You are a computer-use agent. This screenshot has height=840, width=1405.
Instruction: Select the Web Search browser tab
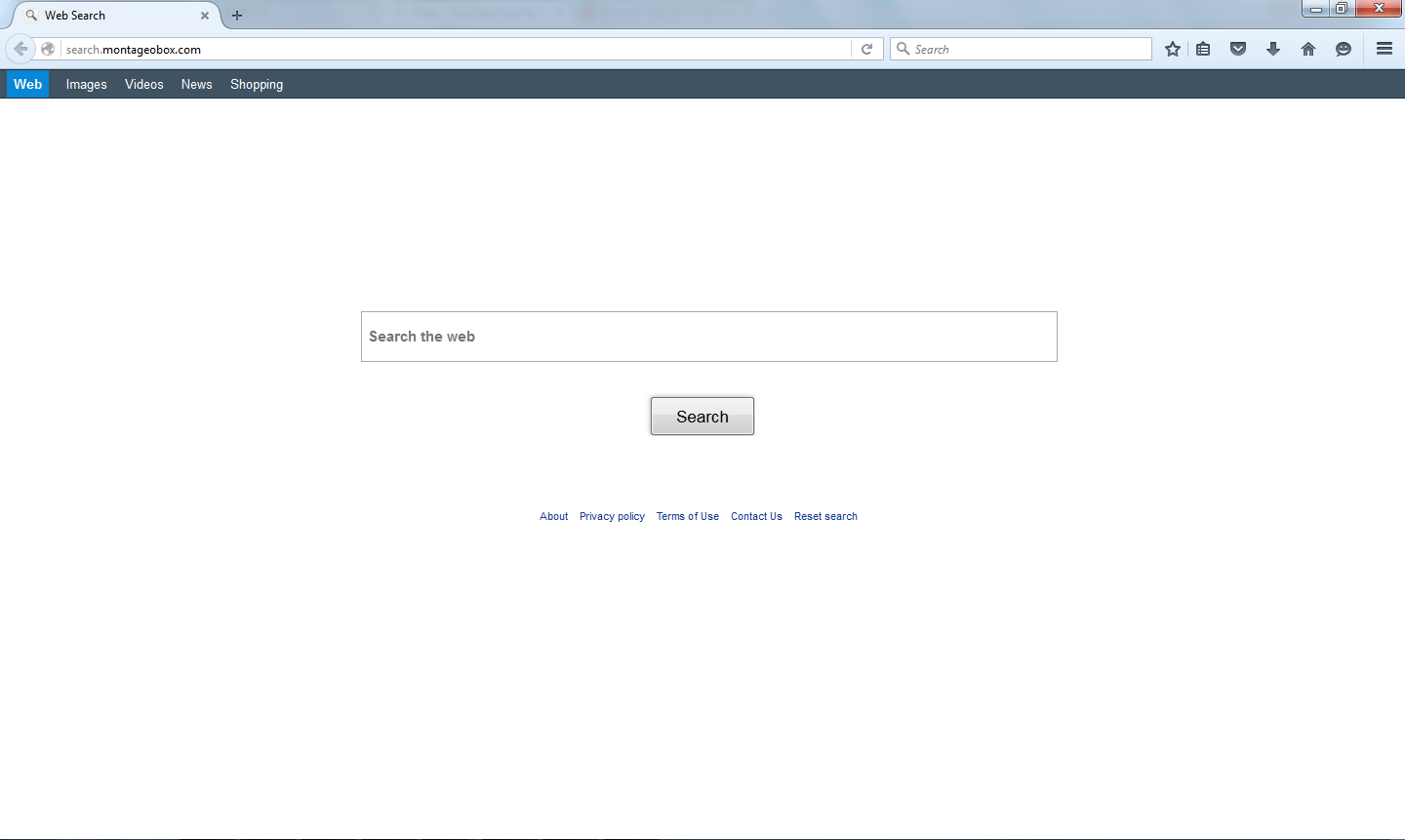point(115,16)
